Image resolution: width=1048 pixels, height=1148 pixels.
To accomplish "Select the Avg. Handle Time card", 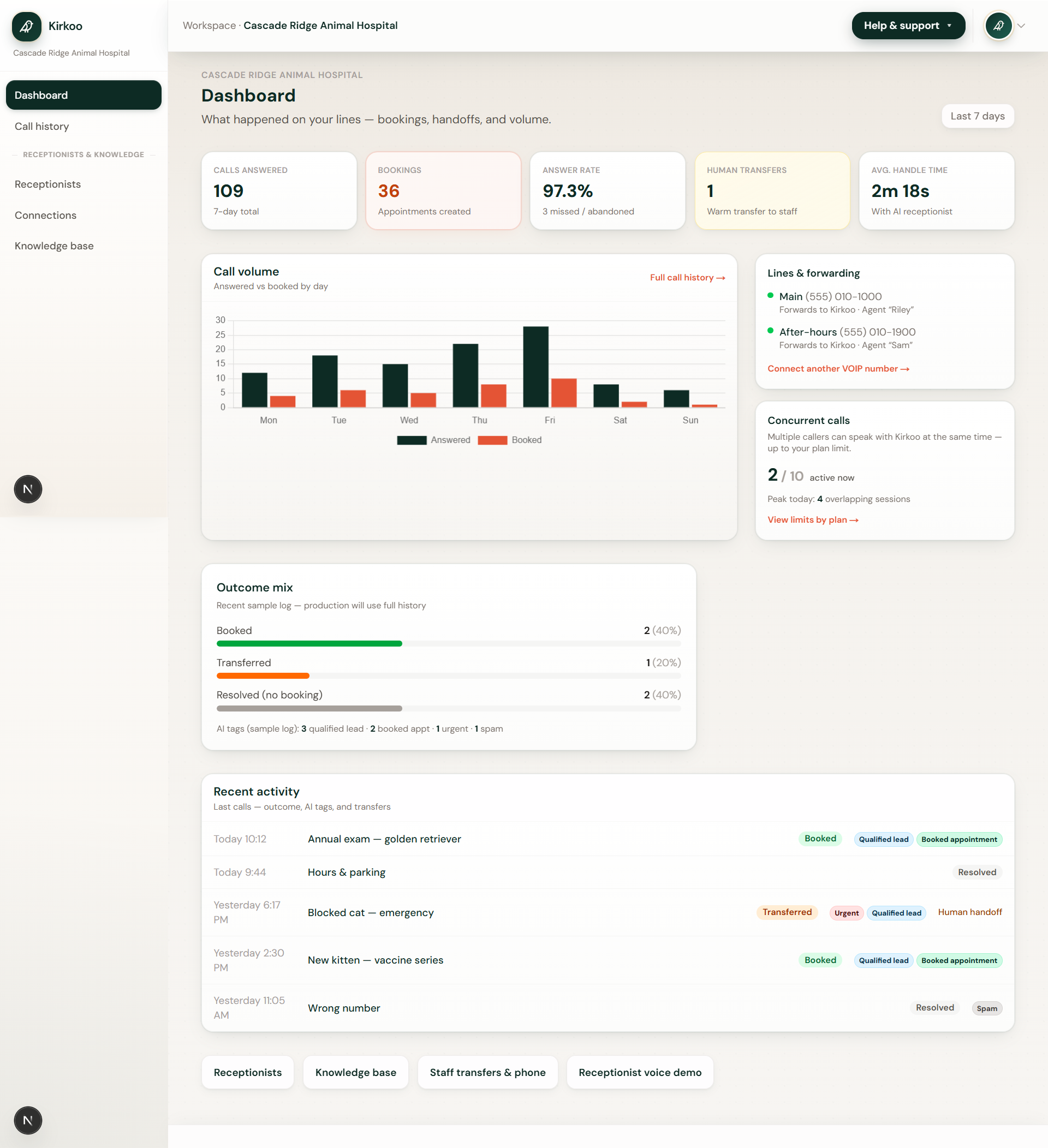I will click(936, 191).
